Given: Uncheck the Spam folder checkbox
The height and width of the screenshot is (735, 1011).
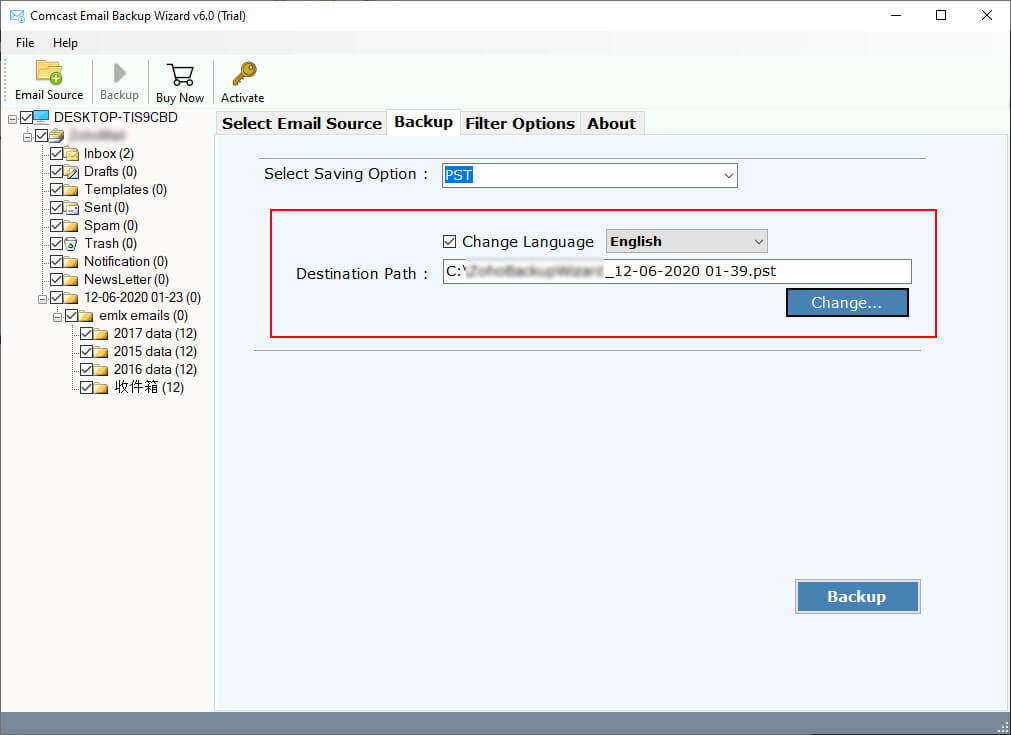Looking at the screenshot, I should pyautogui.click(x=57, y=226).
